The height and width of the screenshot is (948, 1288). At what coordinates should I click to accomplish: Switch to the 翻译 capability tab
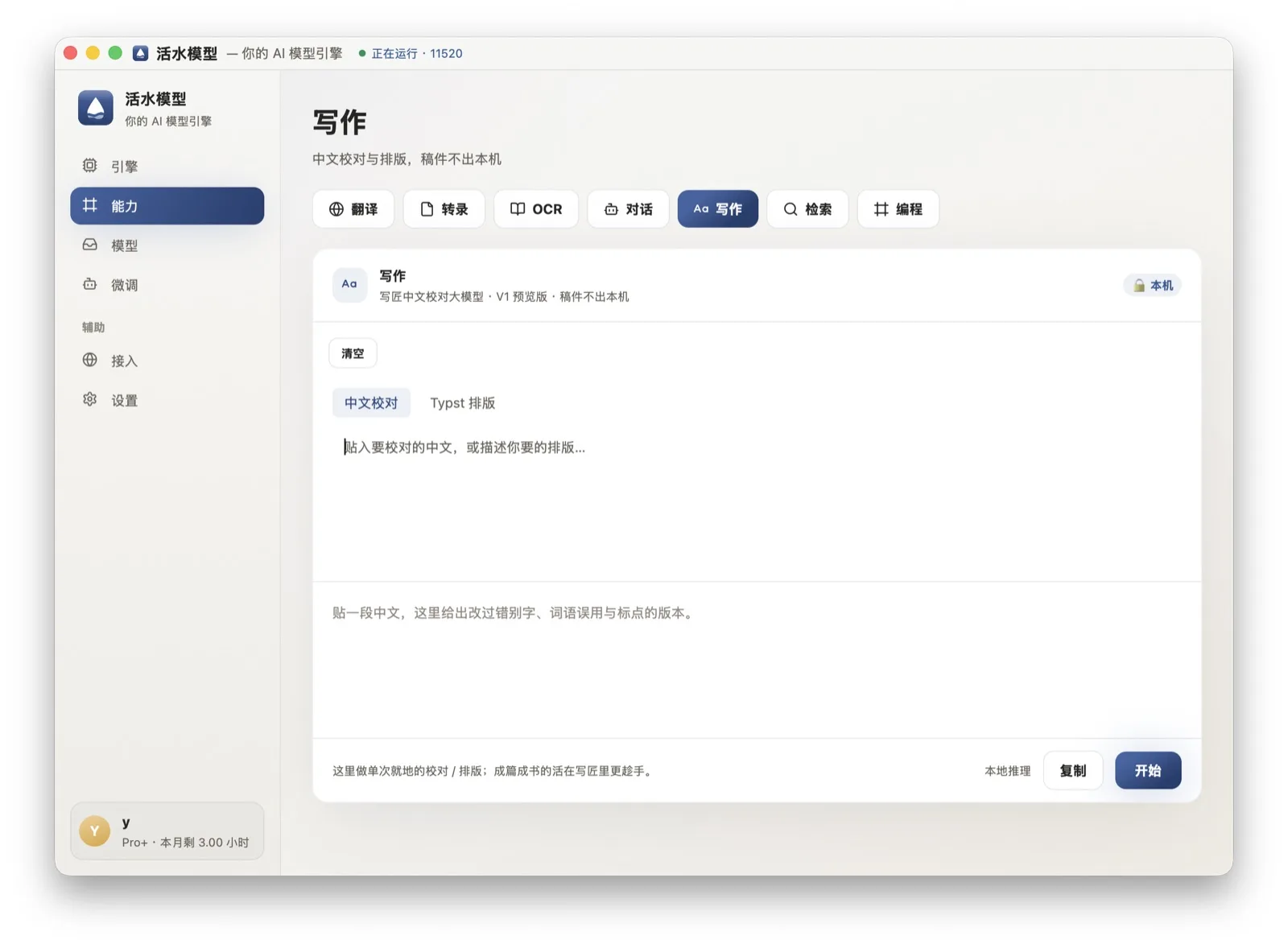[x=353, y=209]
